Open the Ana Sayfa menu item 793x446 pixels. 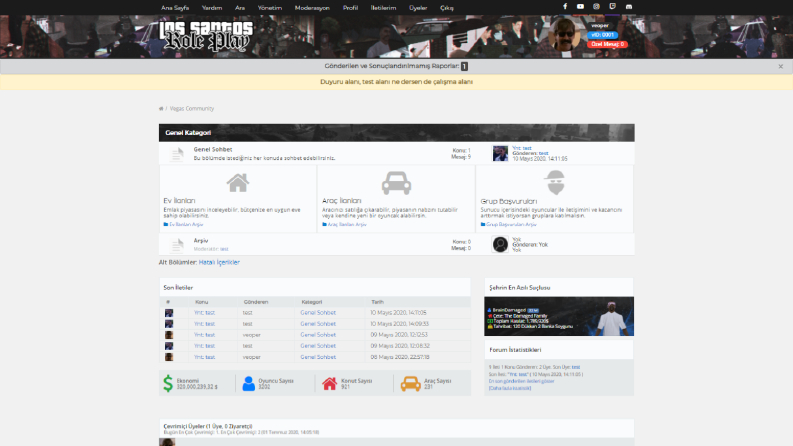175,8
